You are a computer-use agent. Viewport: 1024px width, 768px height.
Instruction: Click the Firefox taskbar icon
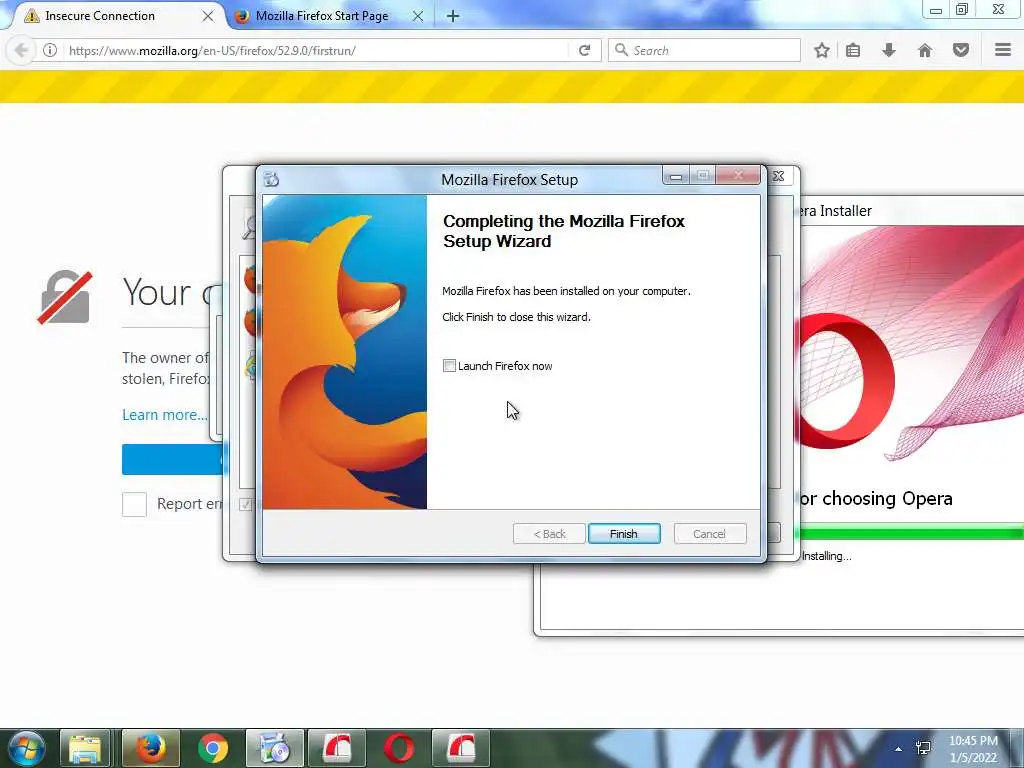pyautogui.click(x=150, y=748)
